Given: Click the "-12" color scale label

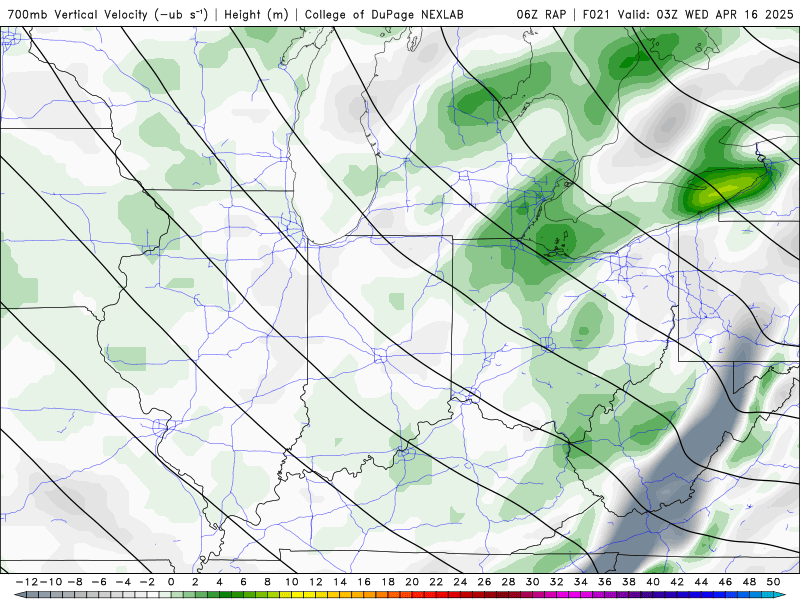Looking at the screenshot, I should click(27, 582).
